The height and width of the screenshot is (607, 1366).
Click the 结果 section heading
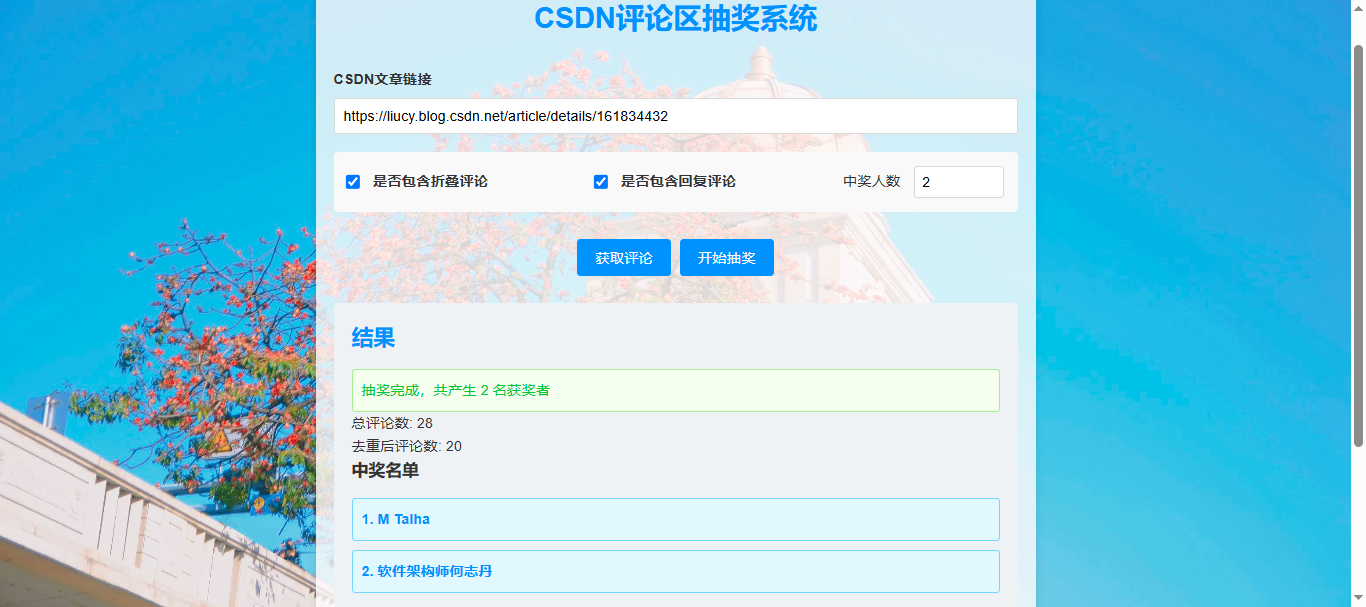coord(373,338)
